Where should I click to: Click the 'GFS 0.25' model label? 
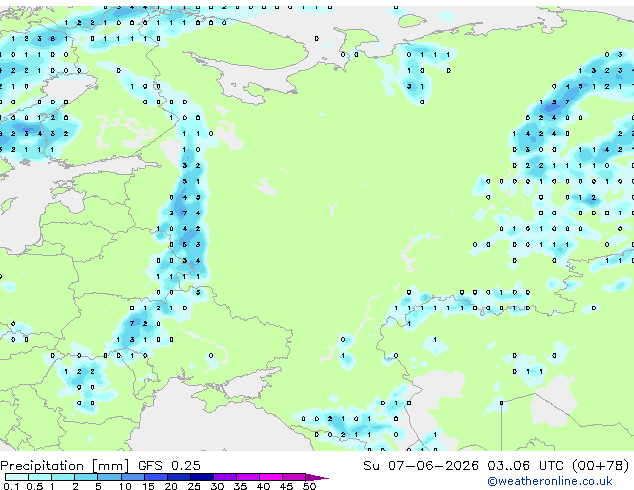tap(169, 465)
